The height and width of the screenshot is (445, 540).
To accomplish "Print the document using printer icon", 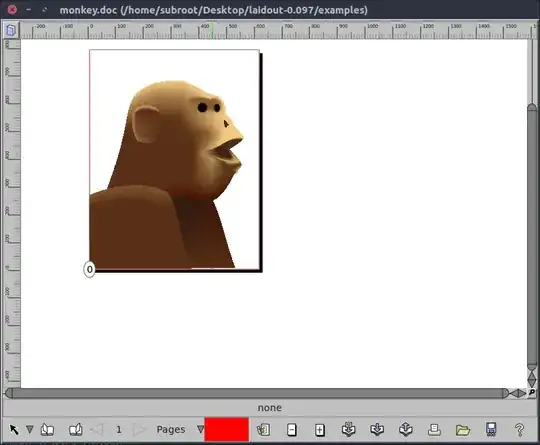I will pos(434,430).
